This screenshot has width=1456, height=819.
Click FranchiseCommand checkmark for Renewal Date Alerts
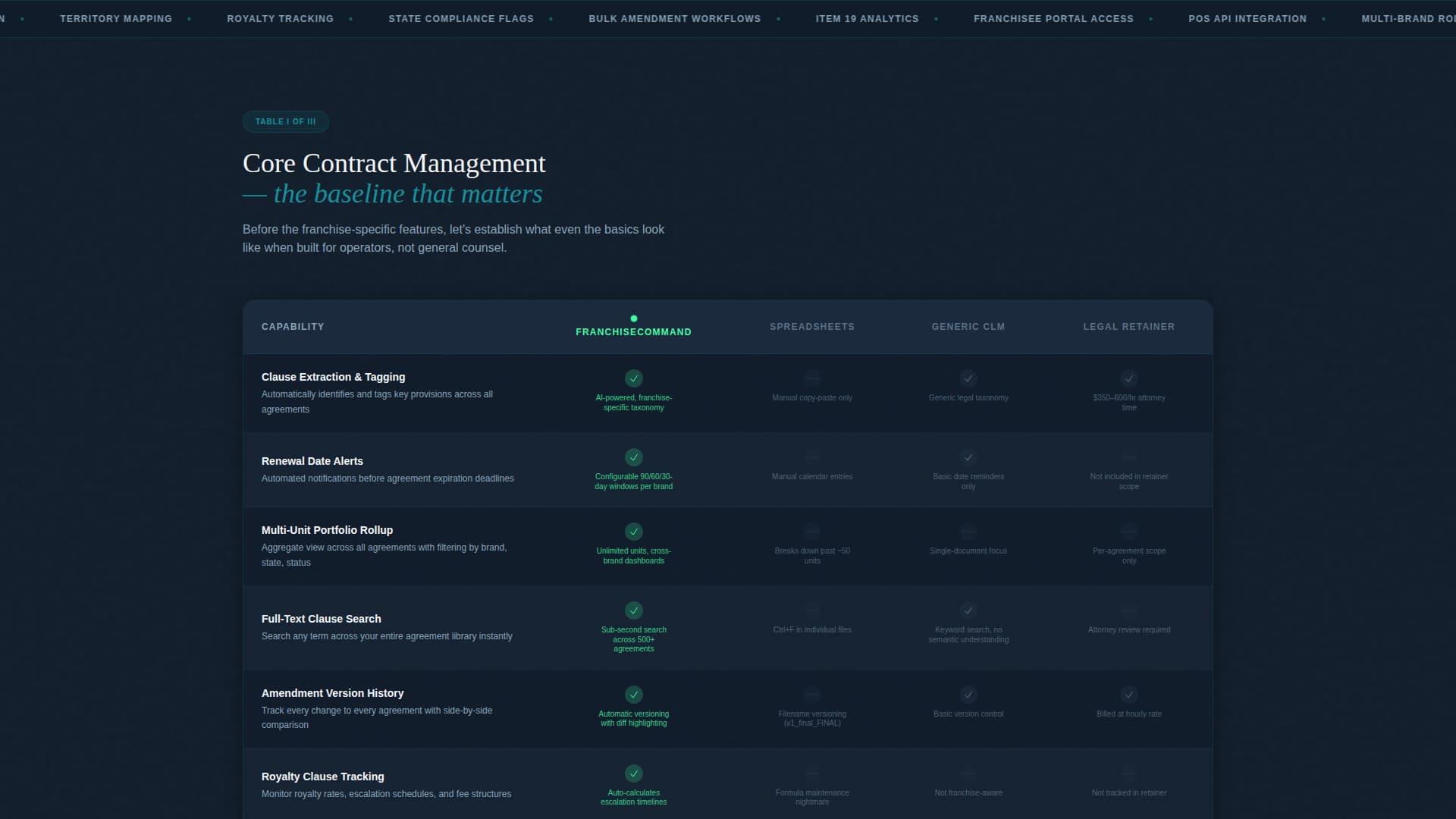633,457
